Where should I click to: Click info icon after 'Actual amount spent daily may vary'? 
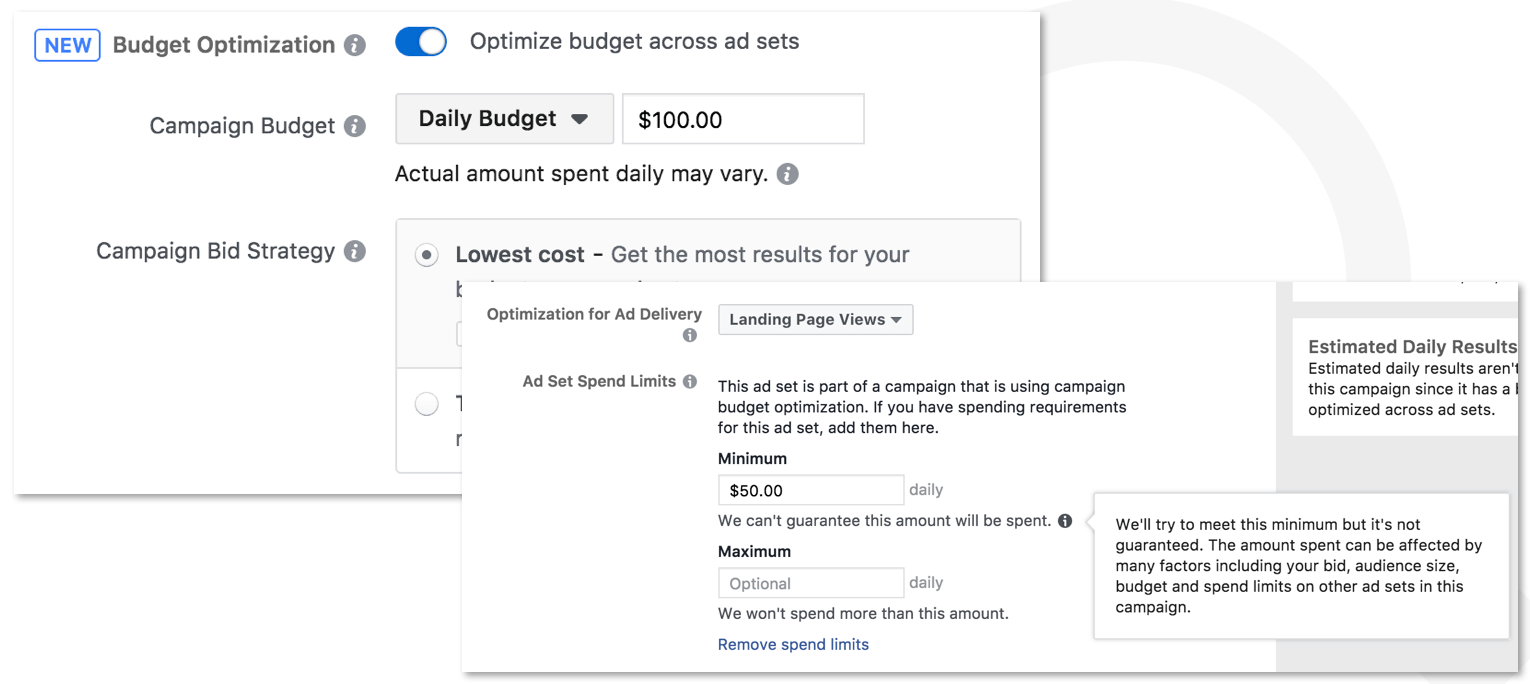(788, 174)
